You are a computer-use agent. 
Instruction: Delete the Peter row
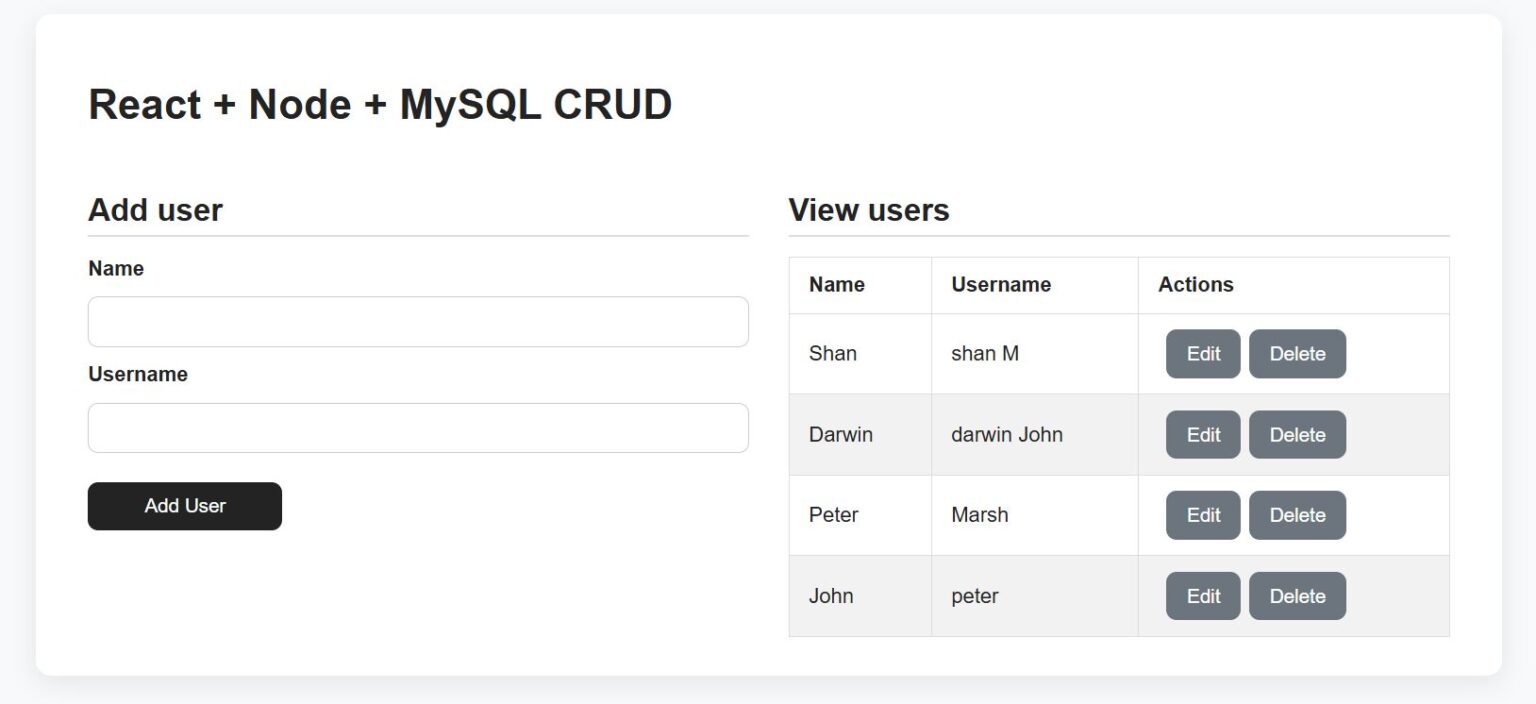[x=1297, y=515]
